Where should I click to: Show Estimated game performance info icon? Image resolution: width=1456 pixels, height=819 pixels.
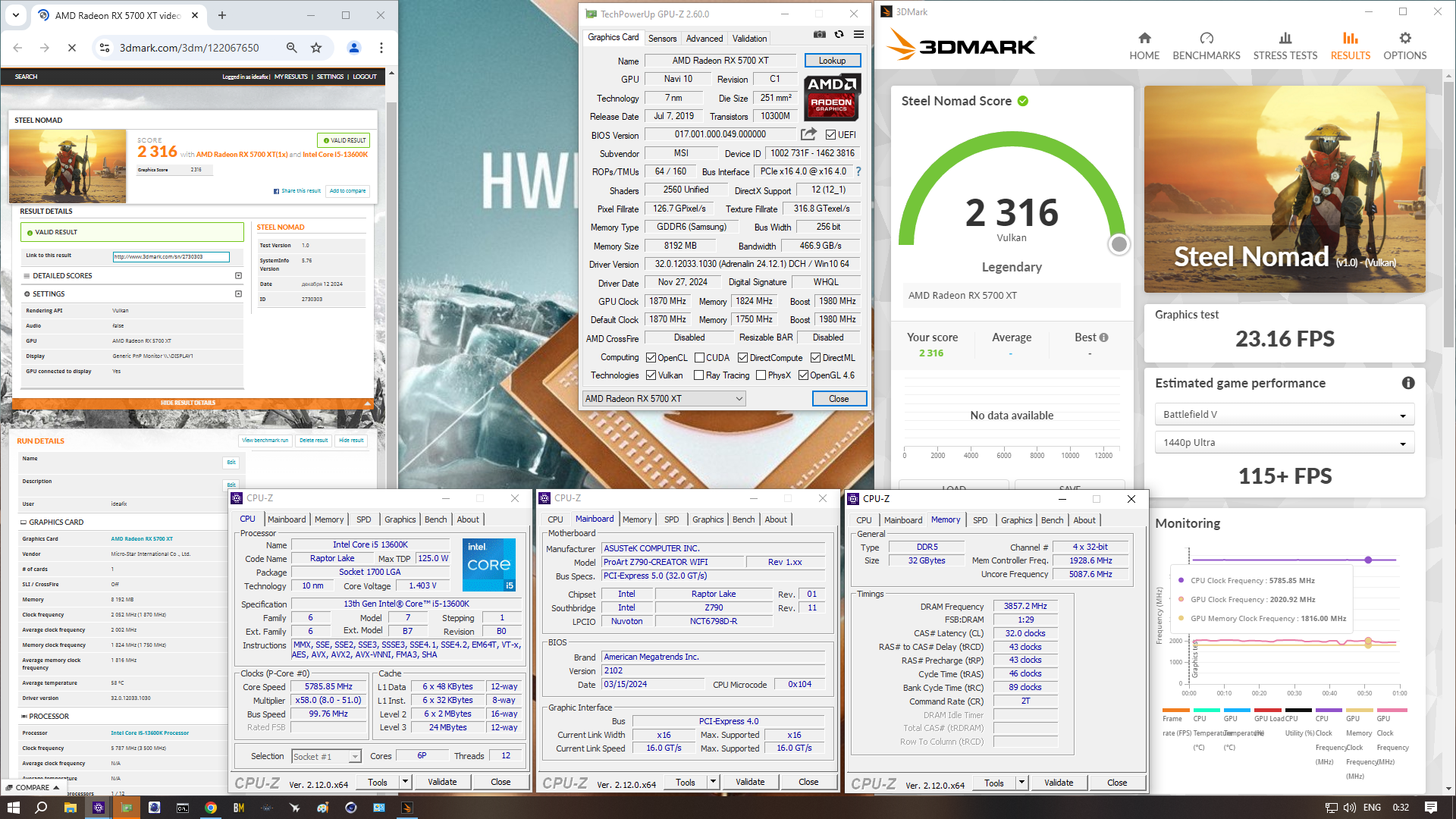pyautogui.click(x=1407, y=383)
